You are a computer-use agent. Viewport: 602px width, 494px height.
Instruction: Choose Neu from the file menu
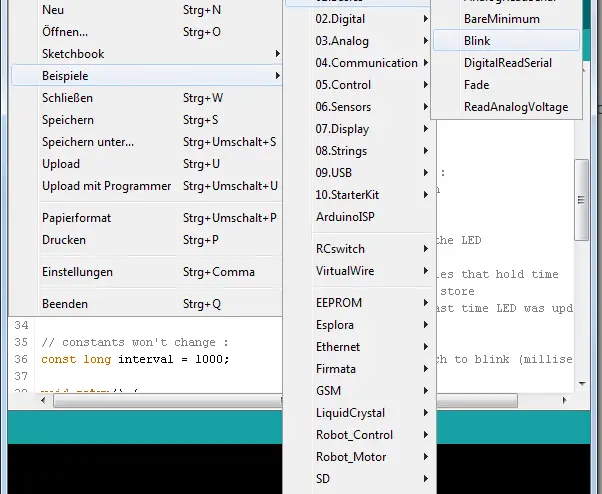[147, 10]
